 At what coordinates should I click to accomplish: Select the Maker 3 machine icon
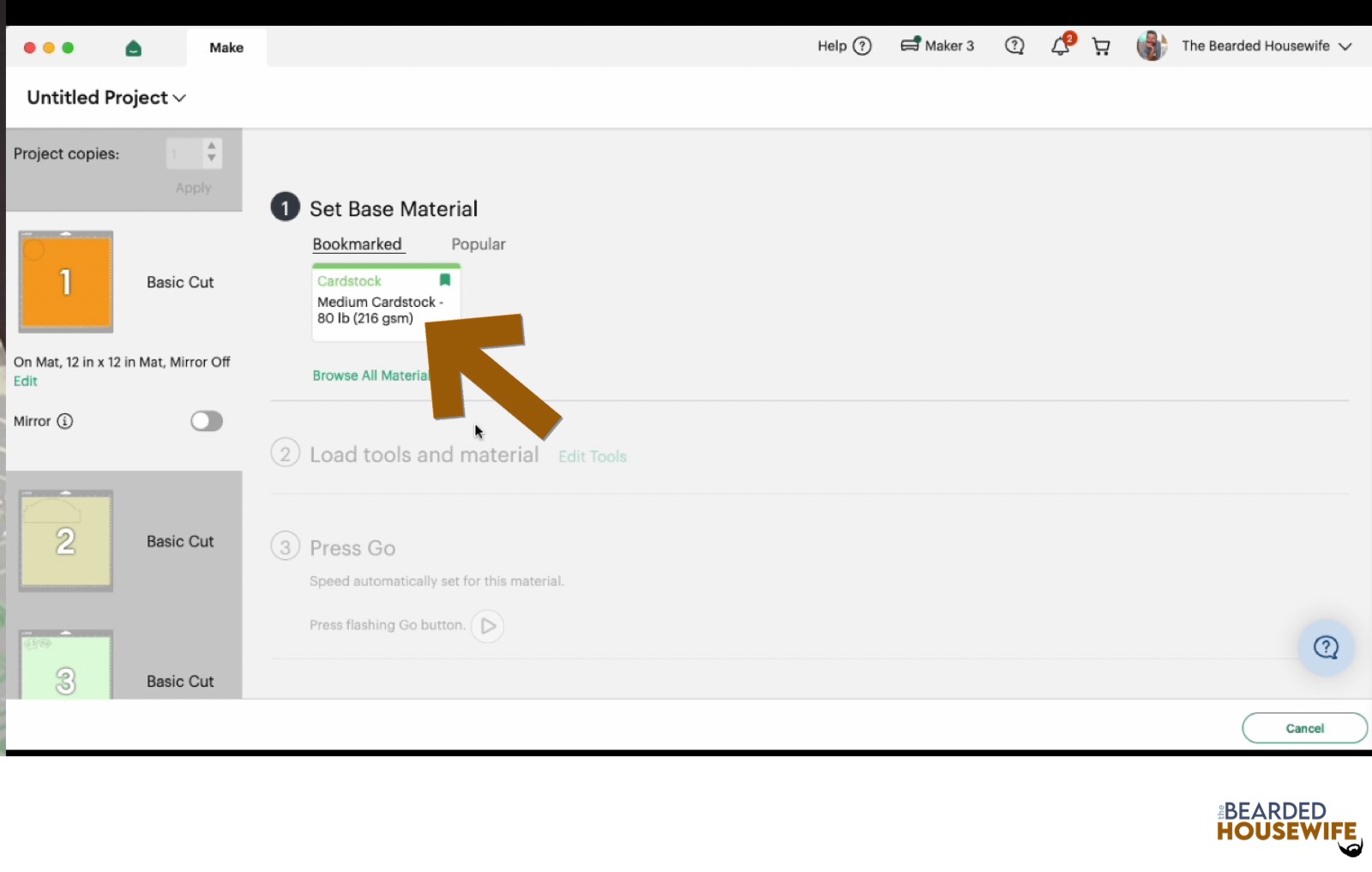click(x=911, y=45)
